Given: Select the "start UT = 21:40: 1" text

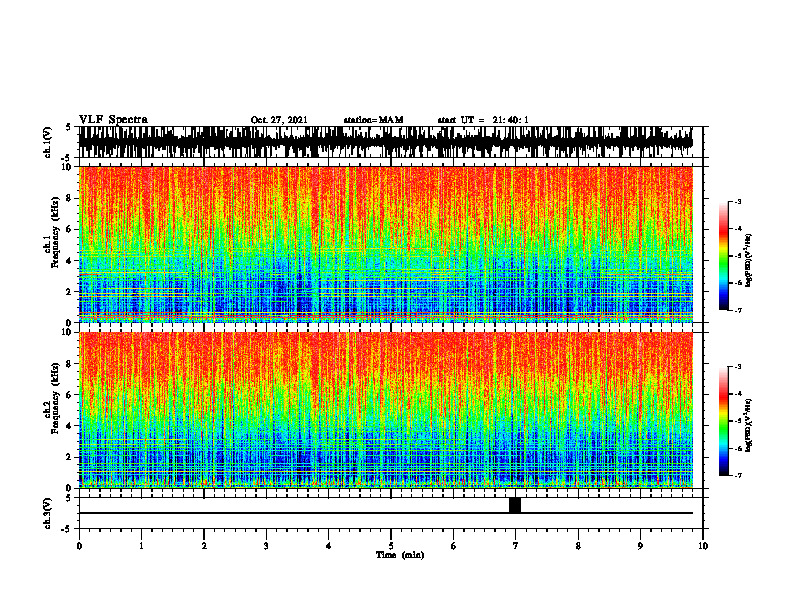Looking at the screenshot, I should (x=483, y=120).
